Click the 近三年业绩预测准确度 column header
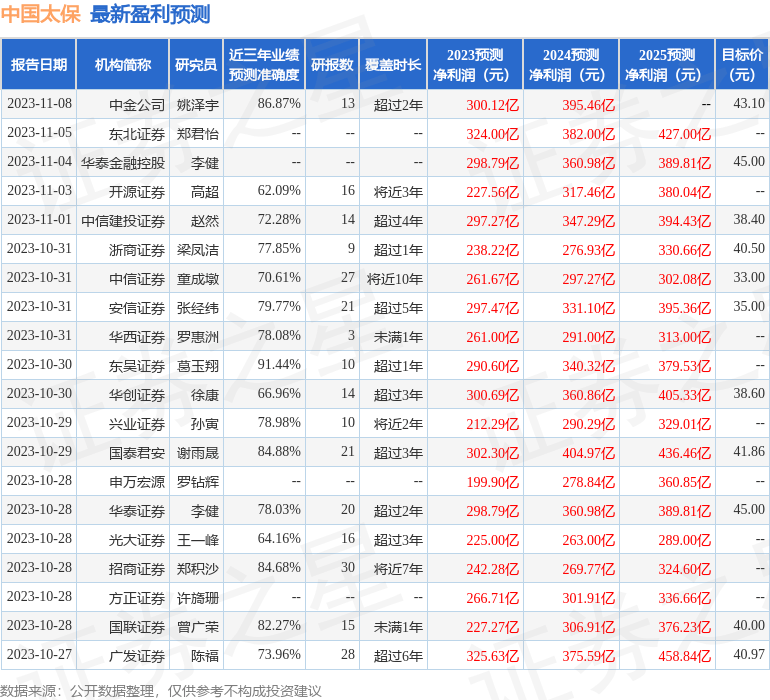 [264, 65]
